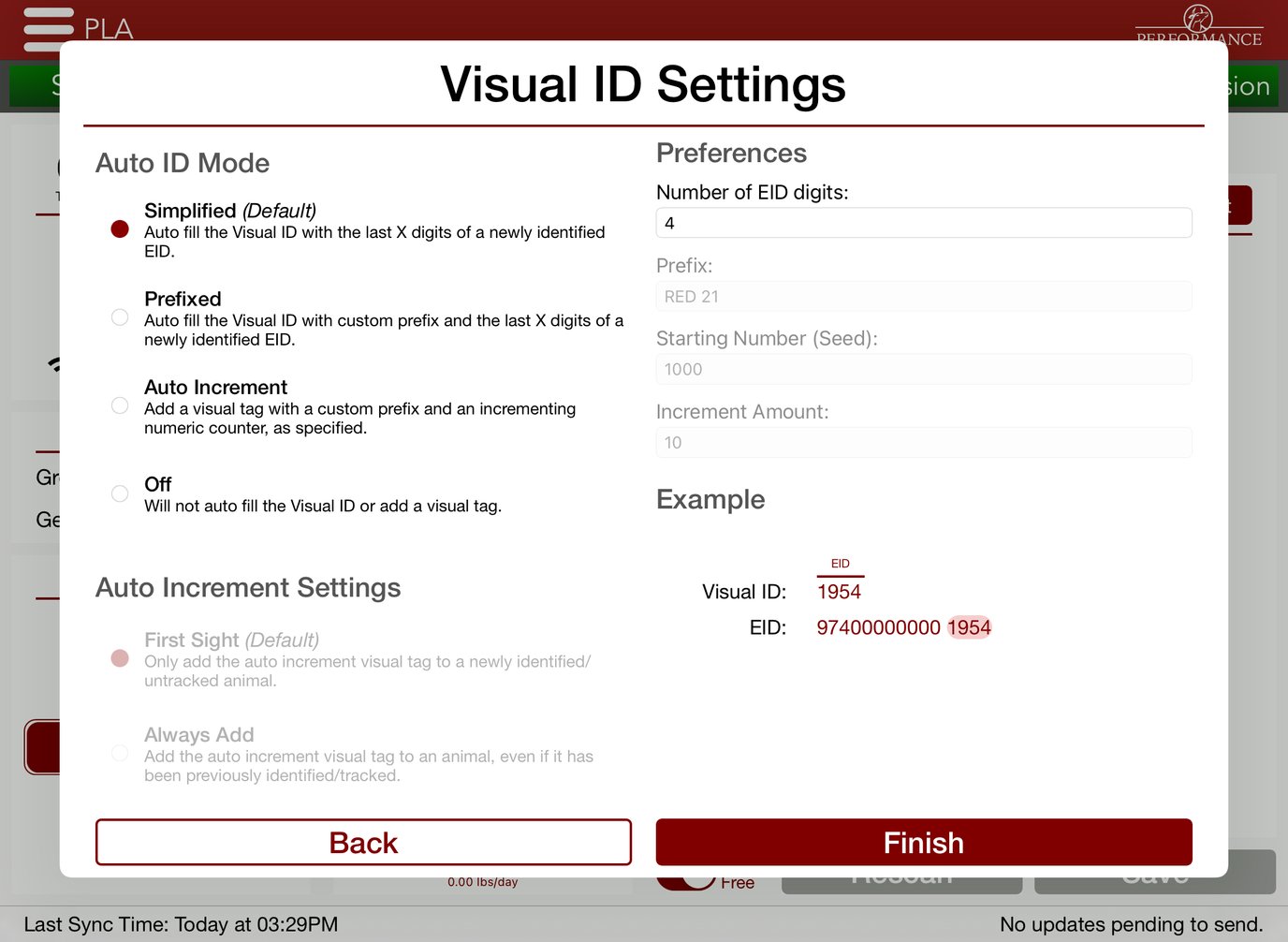Click the Performance logo
Viewport: 1288px width, 942px height.
point(1199,25)
